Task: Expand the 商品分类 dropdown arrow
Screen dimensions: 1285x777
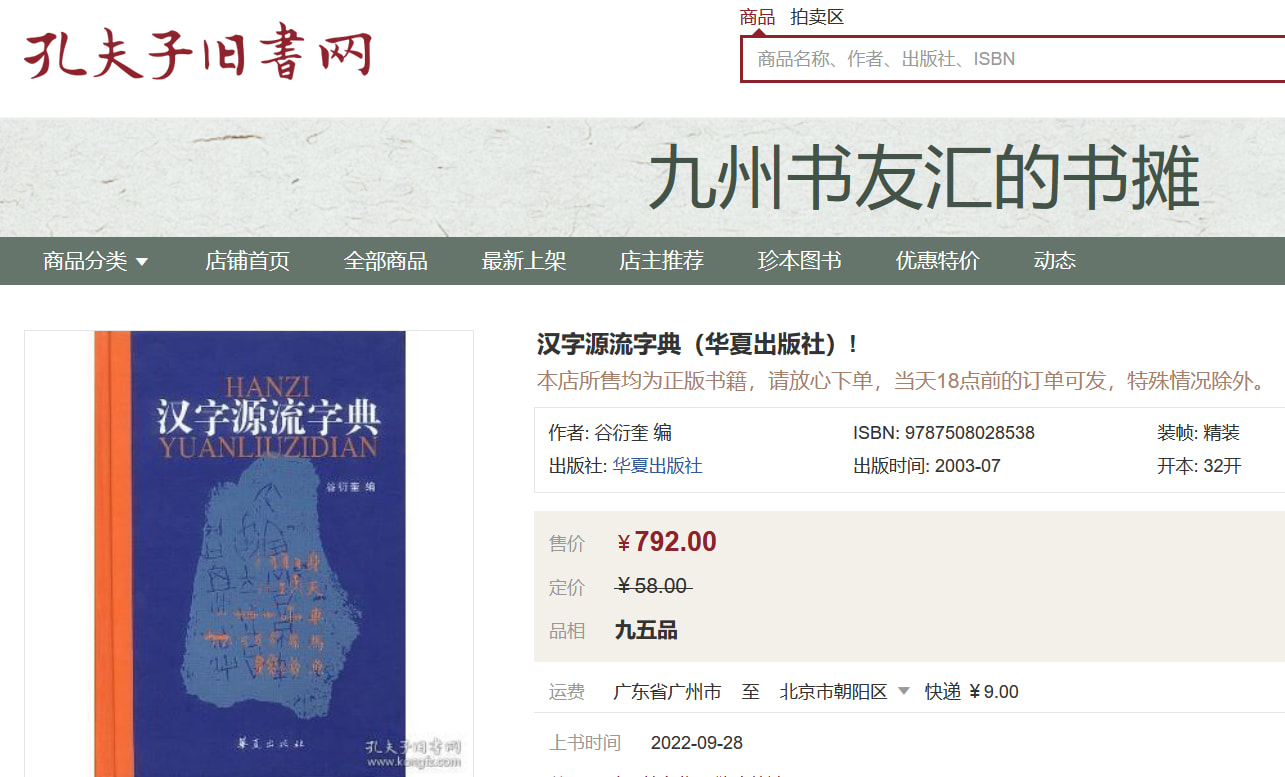Action: 142,262
